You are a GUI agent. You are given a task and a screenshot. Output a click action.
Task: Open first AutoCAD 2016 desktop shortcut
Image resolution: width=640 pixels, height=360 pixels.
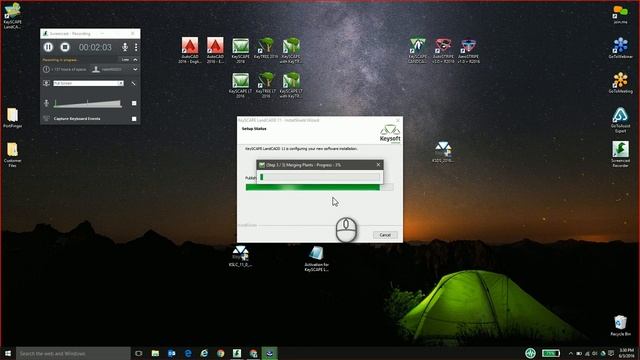(x=190, y=50)
